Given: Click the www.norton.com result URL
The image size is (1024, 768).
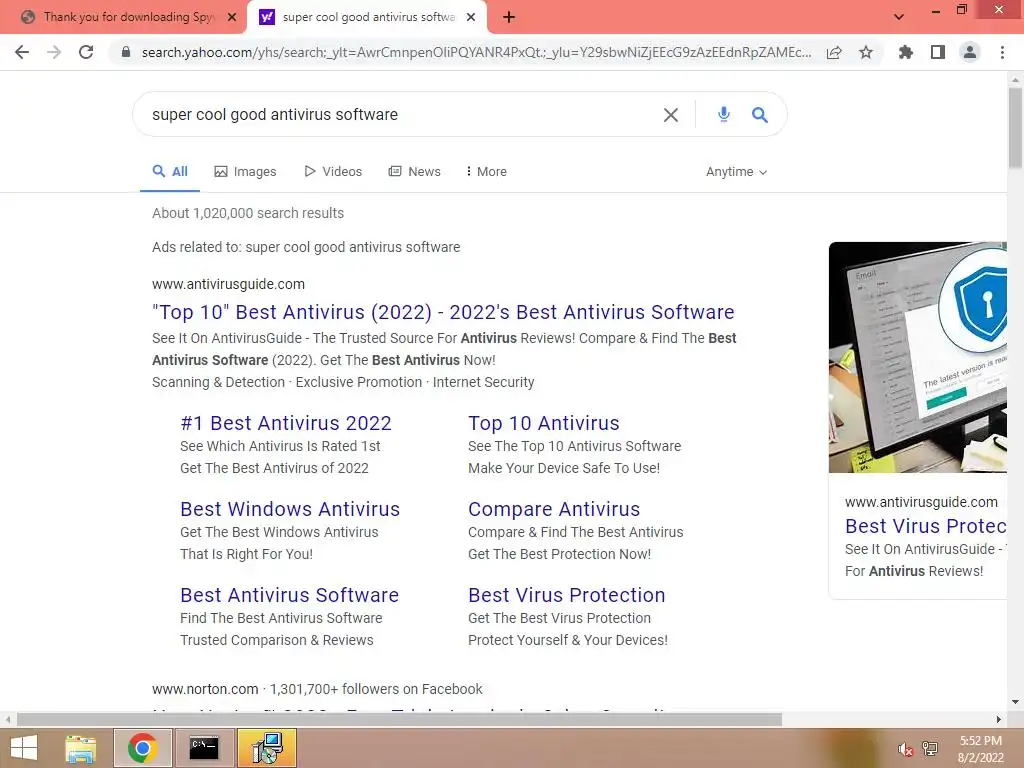Looking at the screenshot, I should point(205,689).
